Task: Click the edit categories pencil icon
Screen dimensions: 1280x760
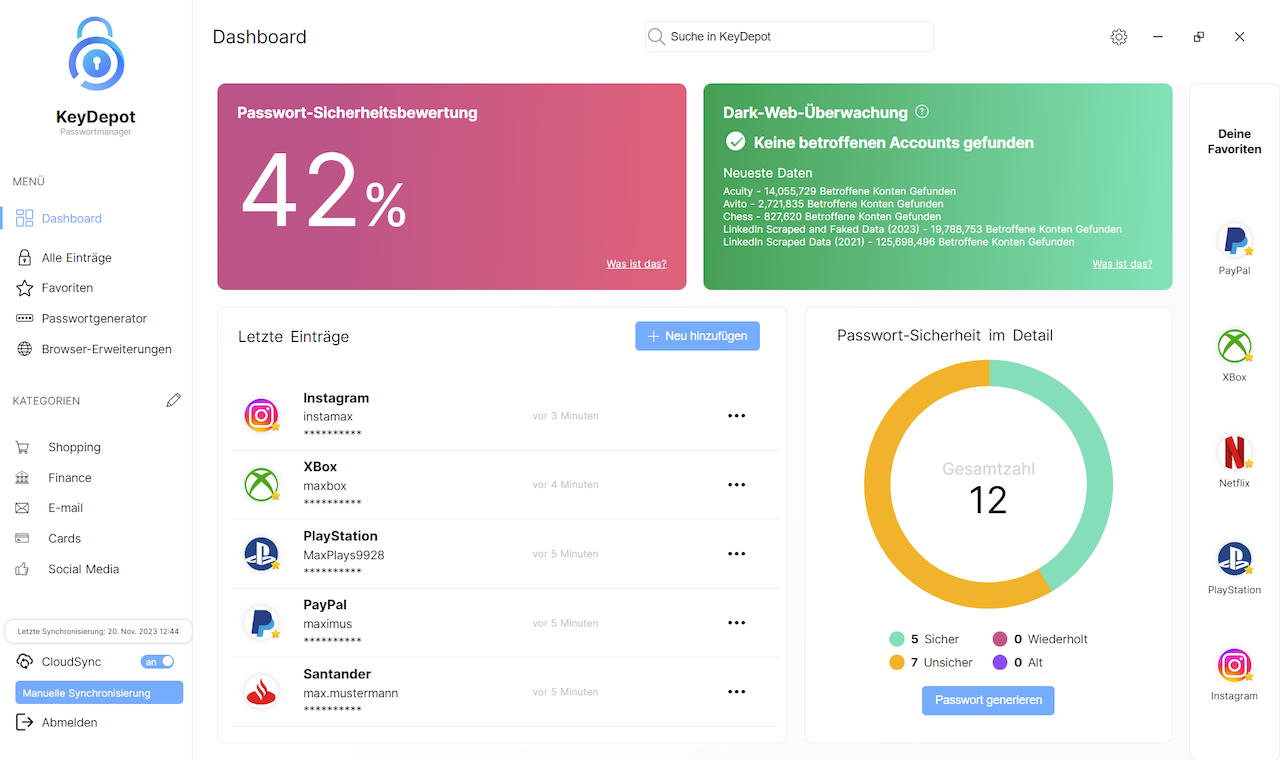Action: 174,400
